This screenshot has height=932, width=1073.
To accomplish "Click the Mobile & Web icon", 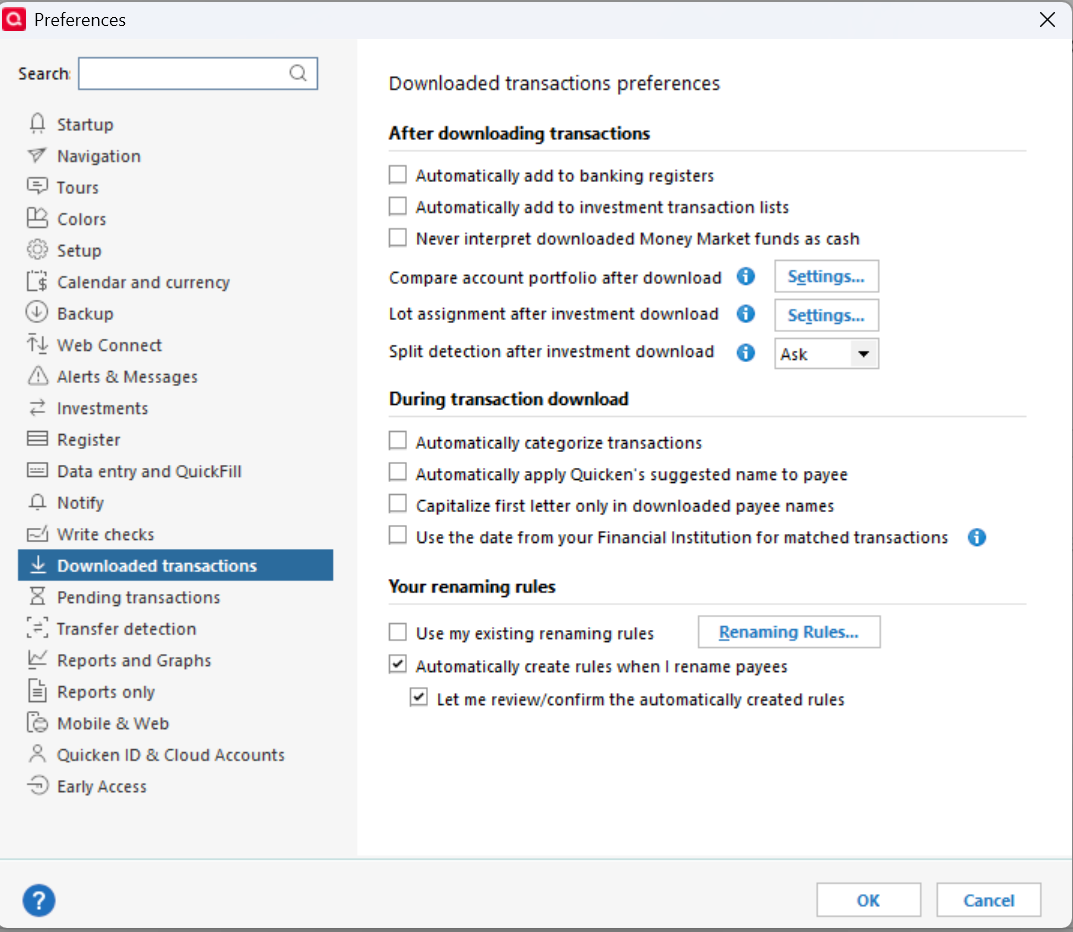I will tap(38, 723).
